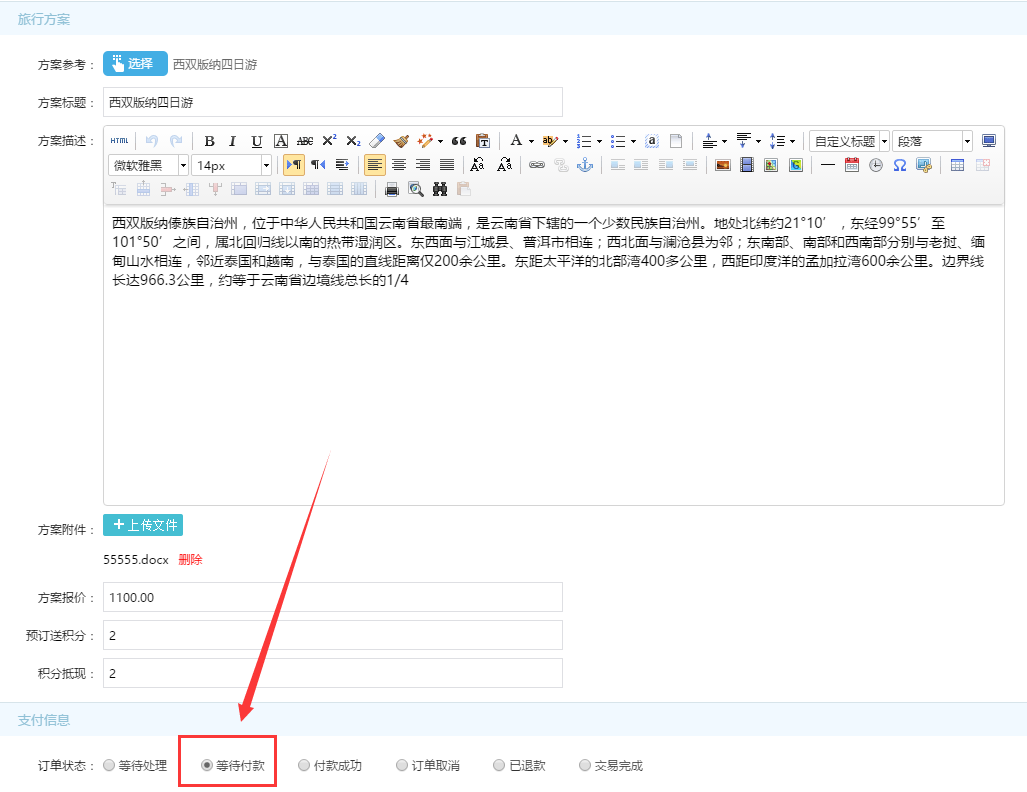Mark order as 交易完成
Screen dimensions: 1027x792
point(585,766)
